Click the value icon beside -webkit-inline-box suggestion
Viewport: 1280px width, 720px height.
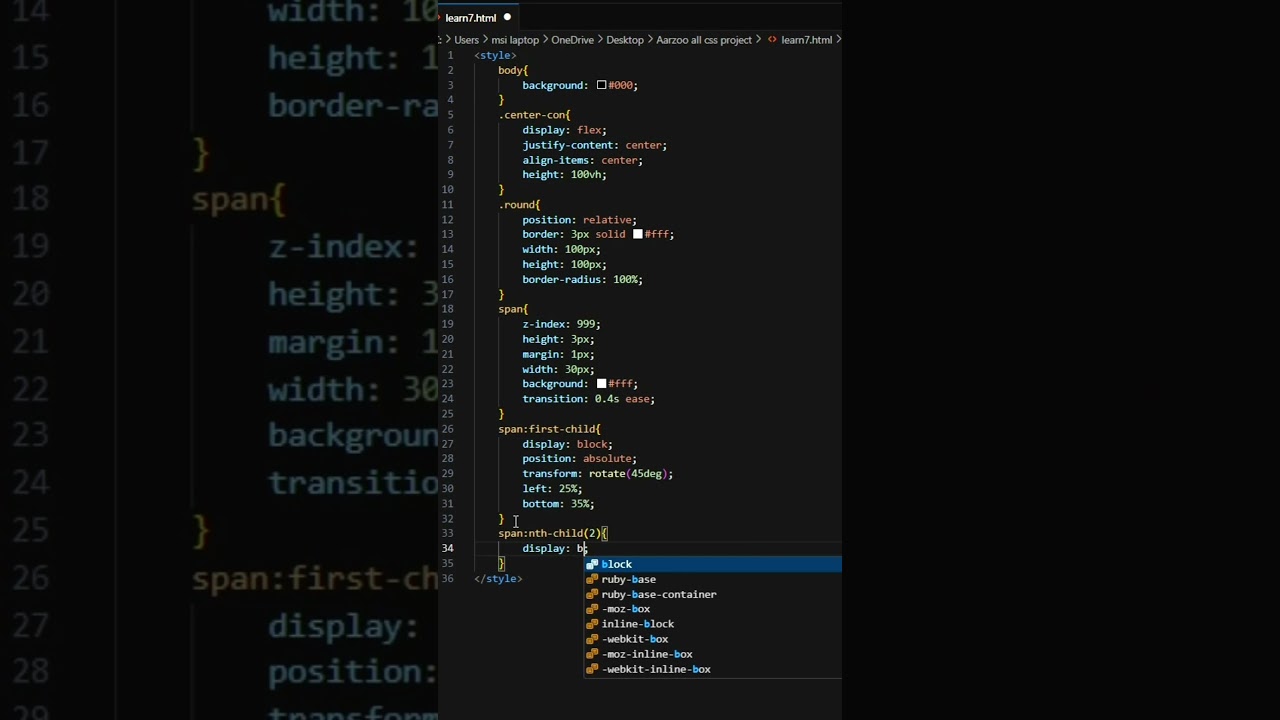(x=592, y=669)
